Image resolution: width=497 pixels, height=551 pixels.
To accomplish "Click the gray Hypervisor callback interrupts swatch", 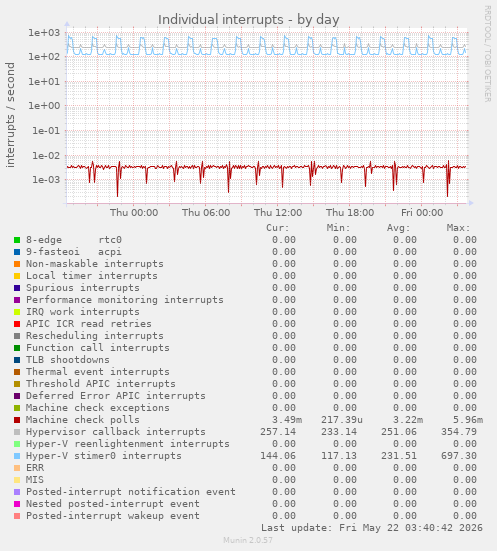I will click(x=17, y=432).
